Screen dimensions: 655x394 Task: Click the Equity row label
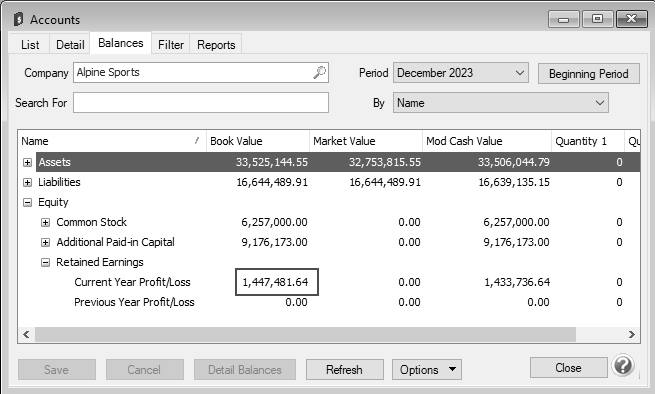(x=53, y=202)
